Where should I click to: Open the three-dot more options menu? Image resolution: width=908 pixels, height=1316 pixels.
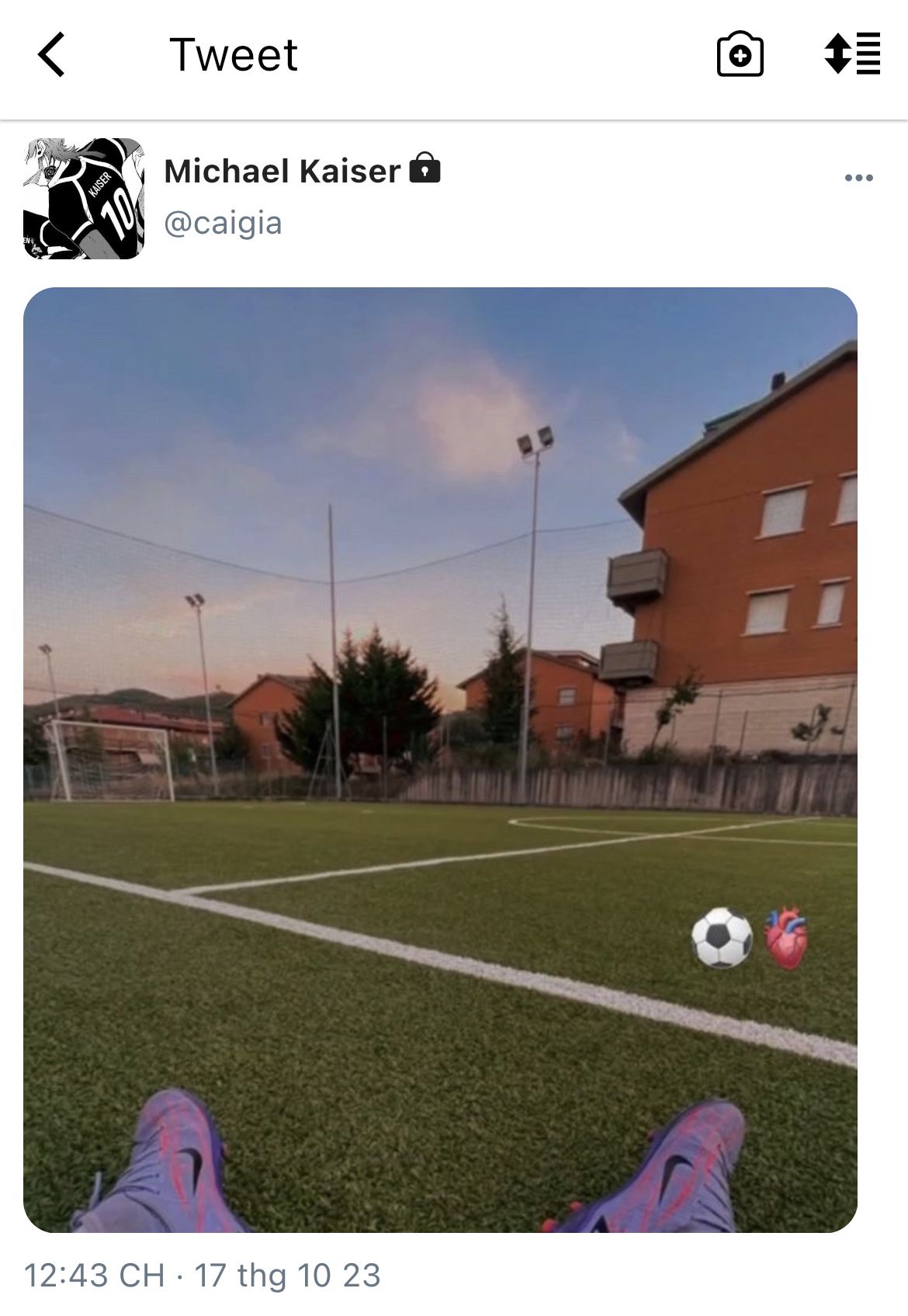pos(859,178)
